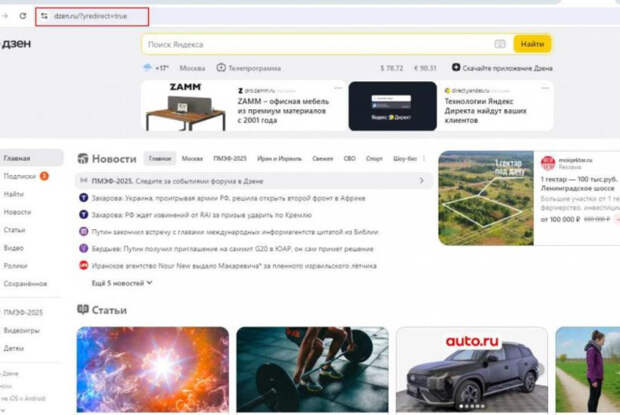Open Подписки in the left sidebar
This screenshot has height=415, width=620.
click(x=19, y=176)
